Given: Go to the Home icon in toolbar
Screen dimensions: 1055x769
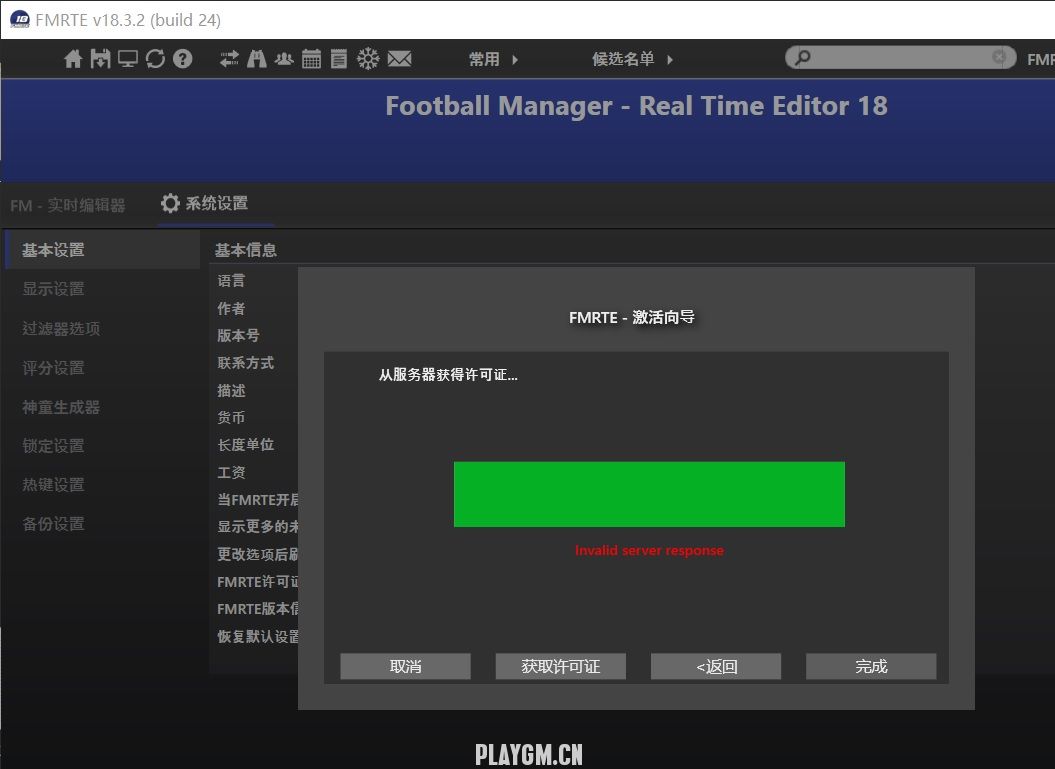Looking at the screenshot, I should [73, 59].
